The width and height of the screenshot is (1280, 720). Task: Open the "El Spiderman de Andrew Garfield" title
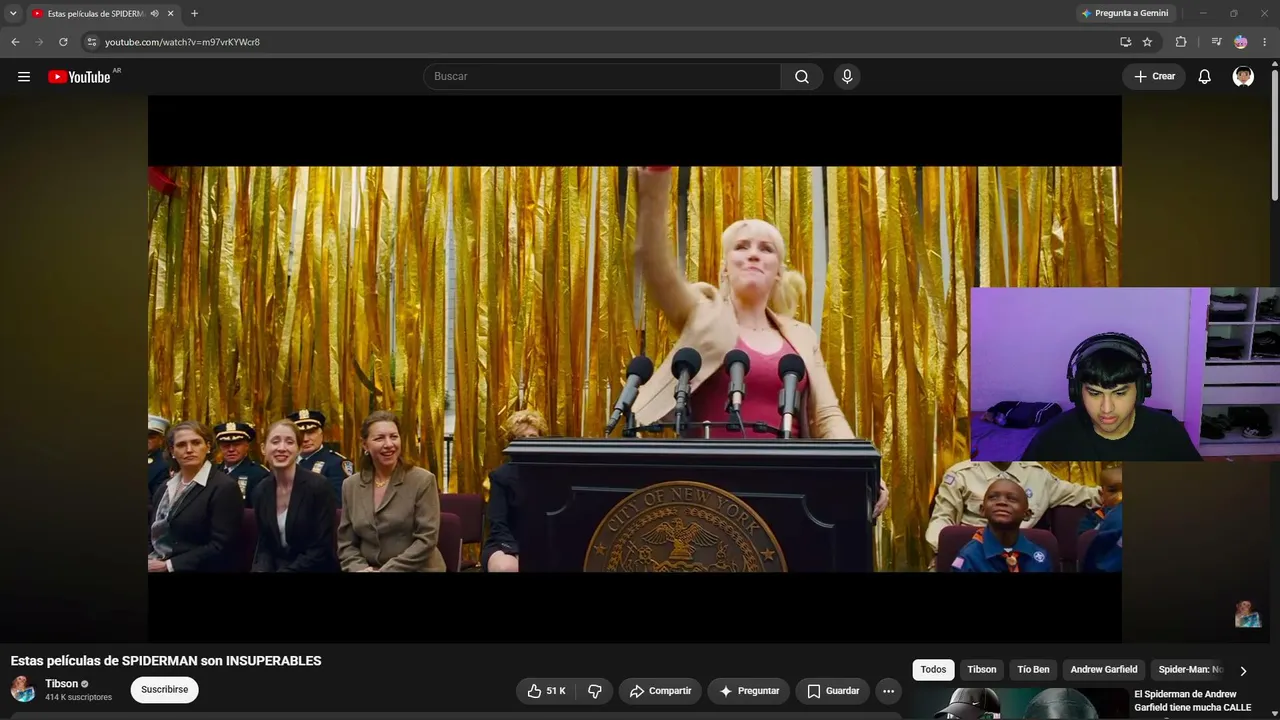click(1192, 701)
